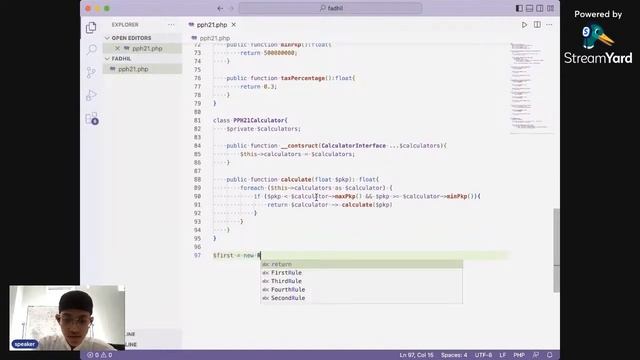Open Explorer panel More Actions ellipsis
The width and height of the screenshot is (640, 360).
[x=171, y=25]
